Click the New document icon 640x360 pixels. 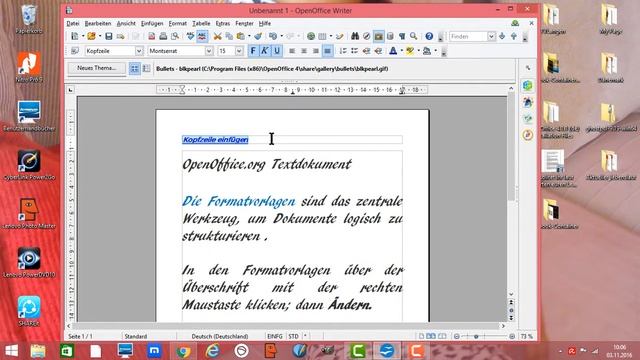pyautogui.click(x=75, y=37)
